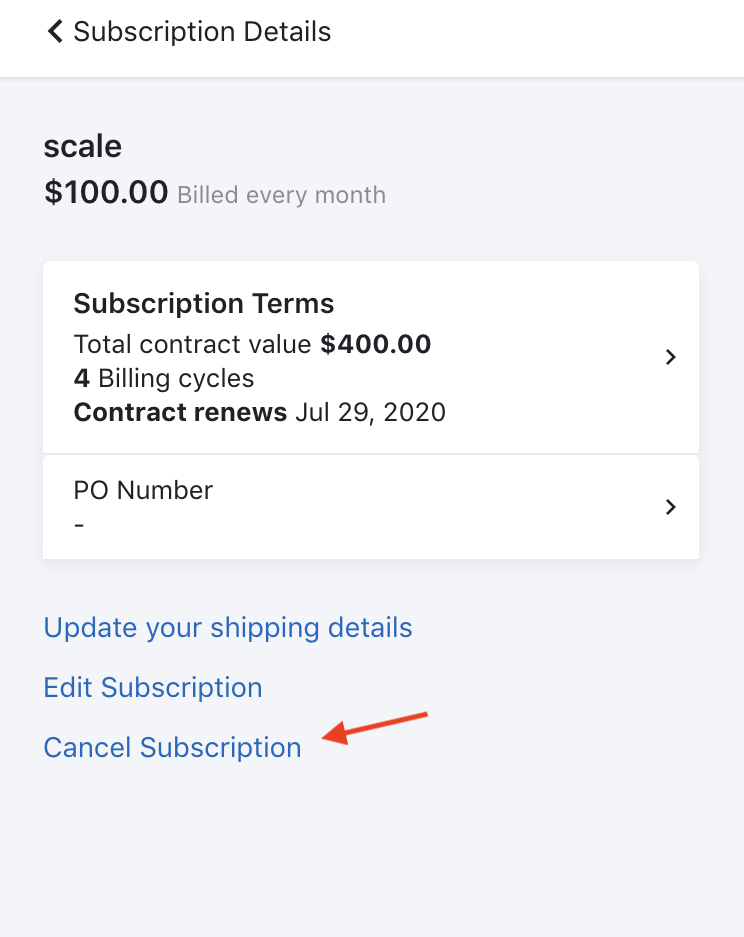Image resolution: width=744 pixels, height=937 pixels.
Task: Click the 4 Billing cycles line
Action: pyautogui.click(x=164, y=379)
